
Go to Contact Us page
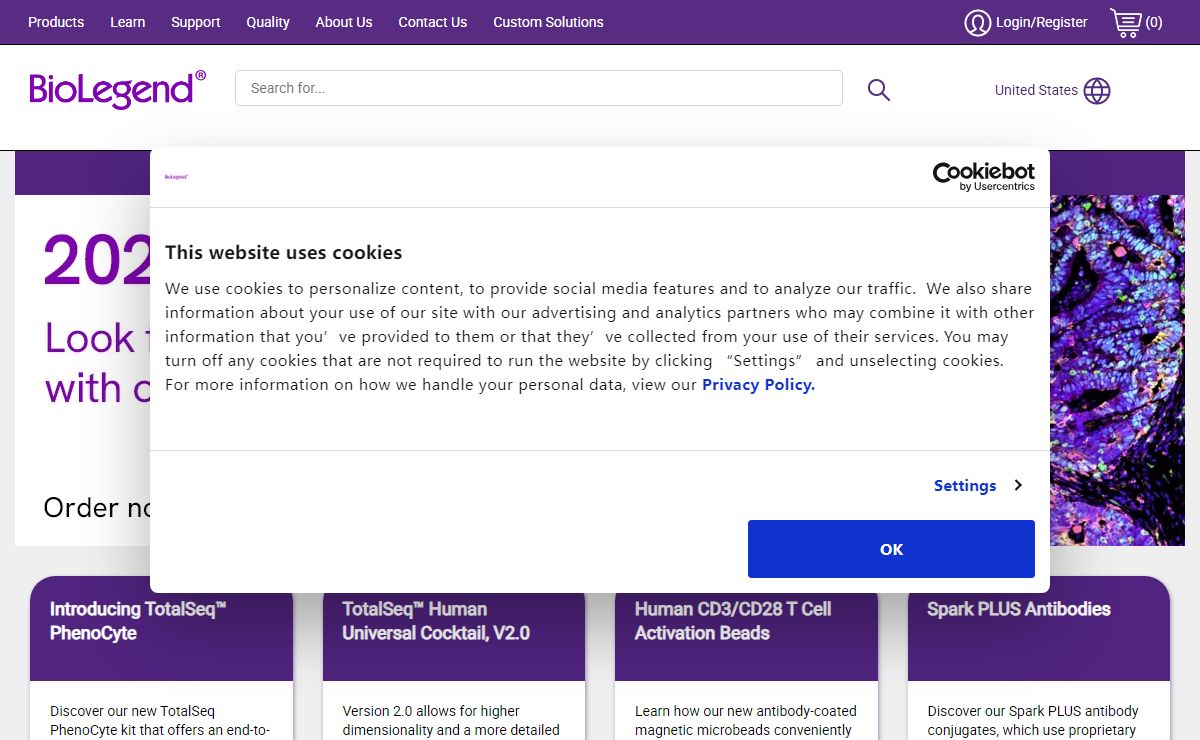(432, 22)
